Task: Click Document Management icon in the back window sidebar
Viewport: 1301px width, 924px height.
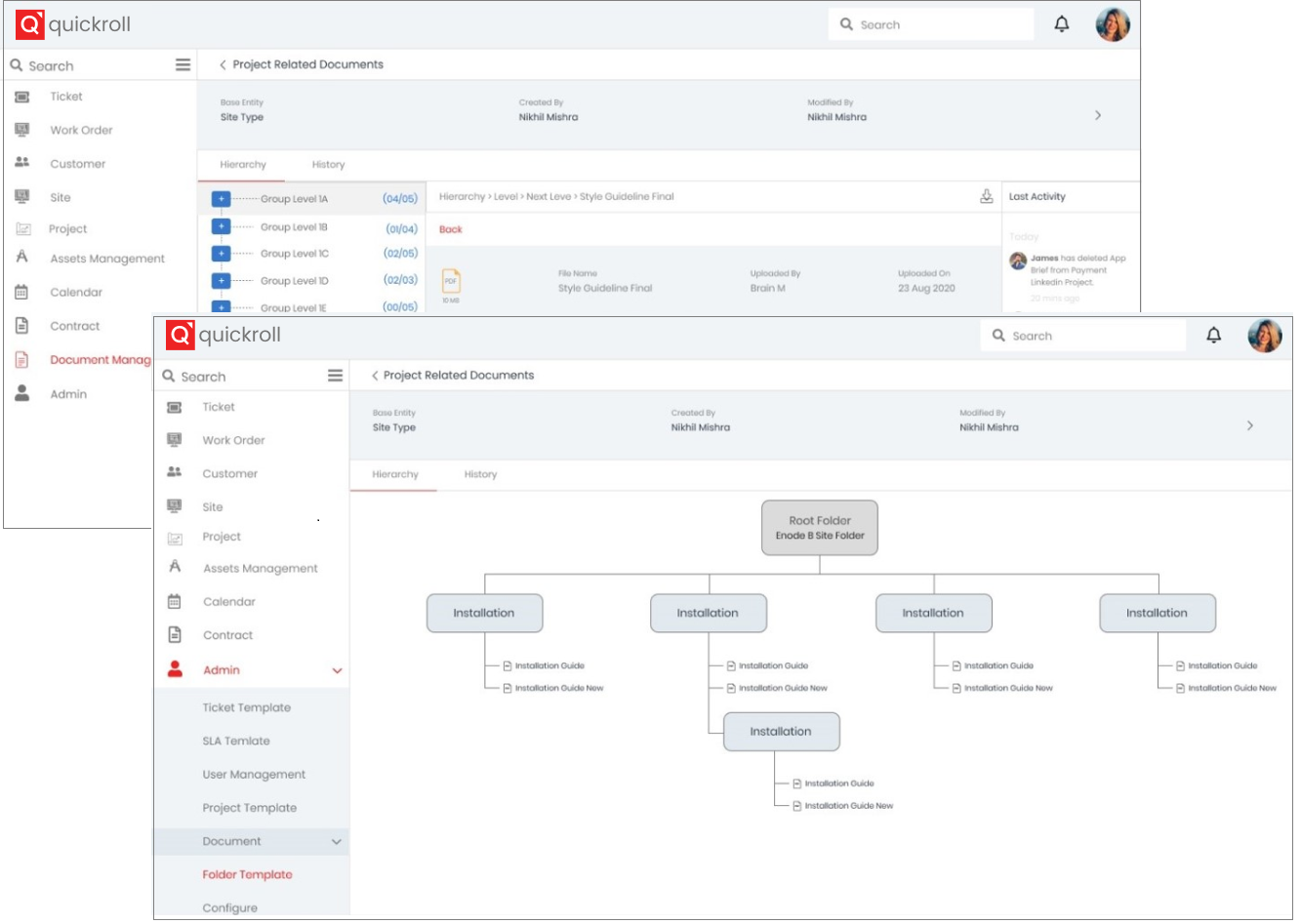Action: (22, 359)
